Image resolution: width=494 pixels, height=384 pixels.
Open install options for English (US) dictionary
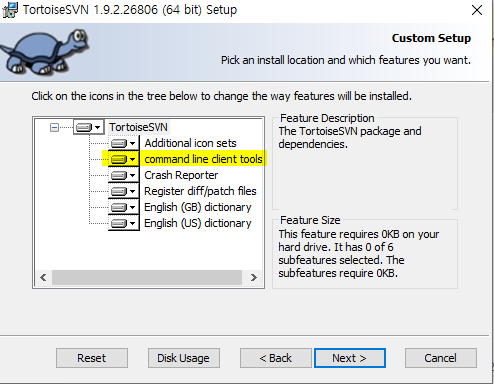coord(124,223)
